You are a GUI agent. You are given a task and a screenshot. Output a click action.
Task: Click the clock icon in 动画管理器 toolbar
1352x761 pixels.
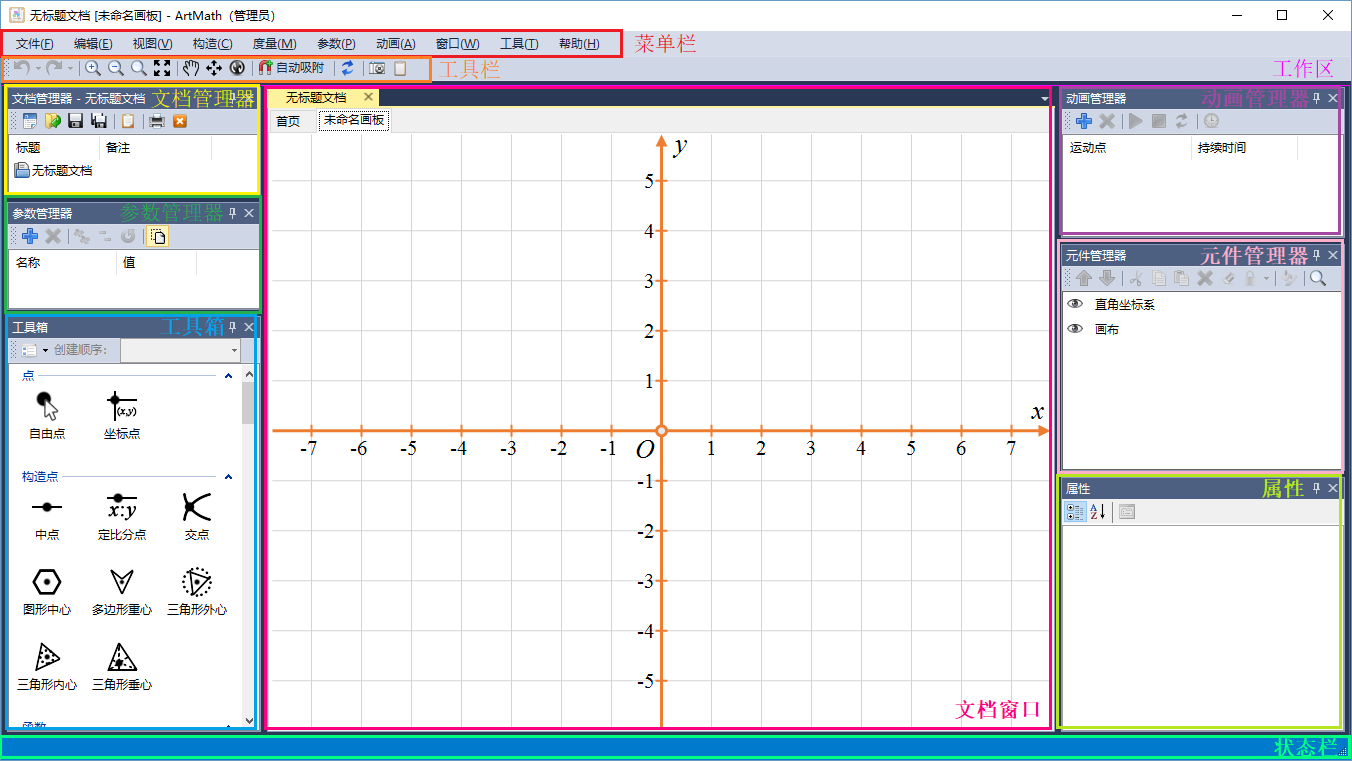[1211, 121]
